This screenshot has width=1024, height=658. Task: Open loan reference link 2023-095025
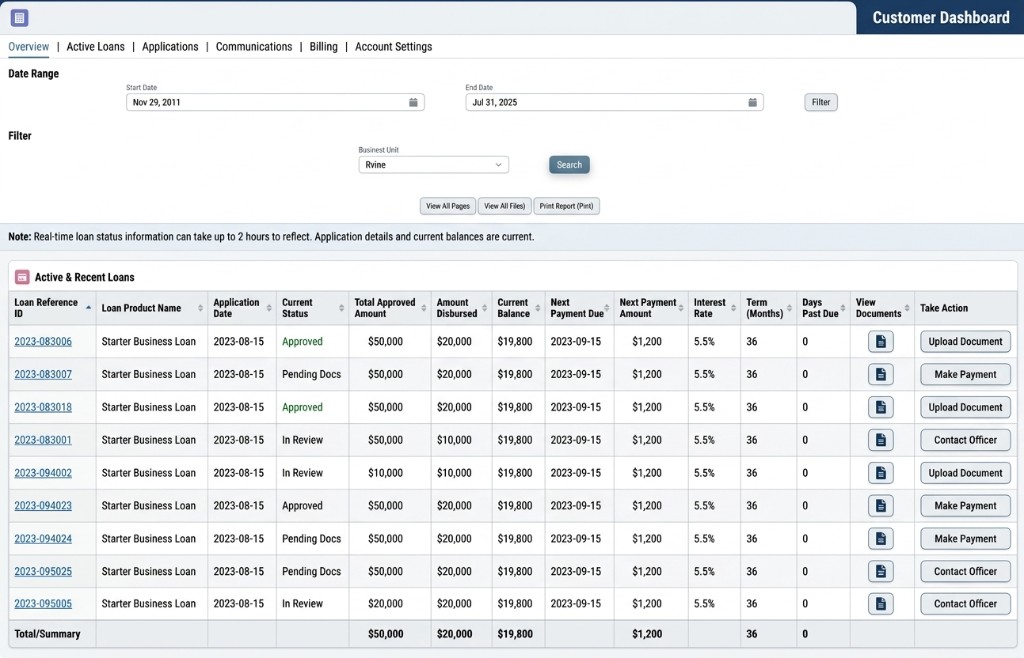[43, 571]
